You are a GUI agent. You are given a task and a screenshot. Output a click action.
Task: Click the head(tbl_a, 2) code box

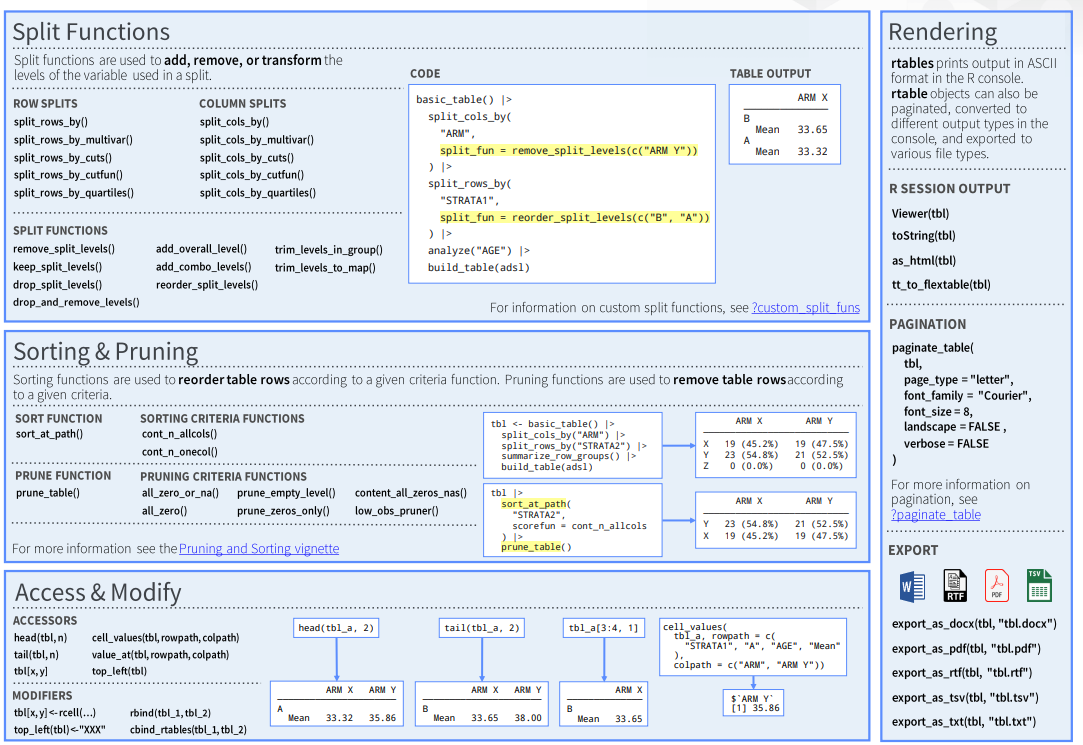click(x=336, y=628)
